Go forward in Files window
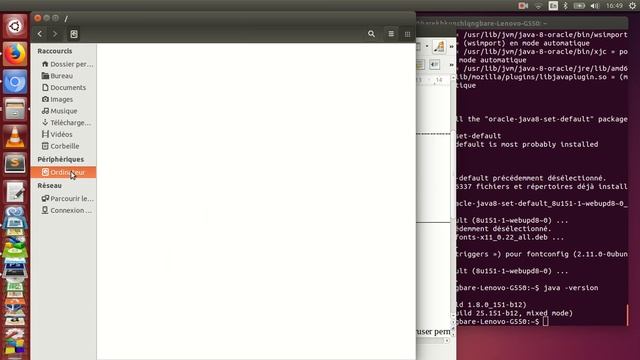 click(55, 34)
